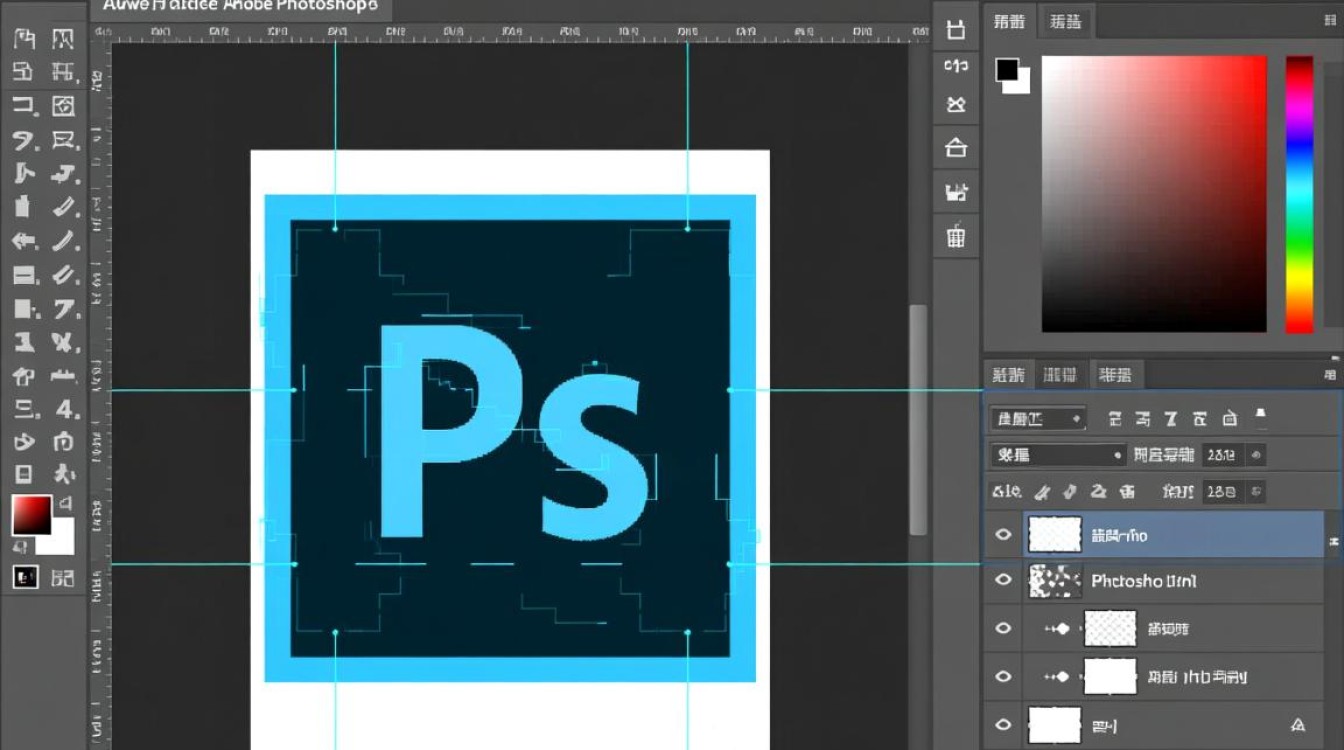Click the T type-layer filter icon in Layers panel
This screenshot has width=1344, height=750.
point(1171,419)
